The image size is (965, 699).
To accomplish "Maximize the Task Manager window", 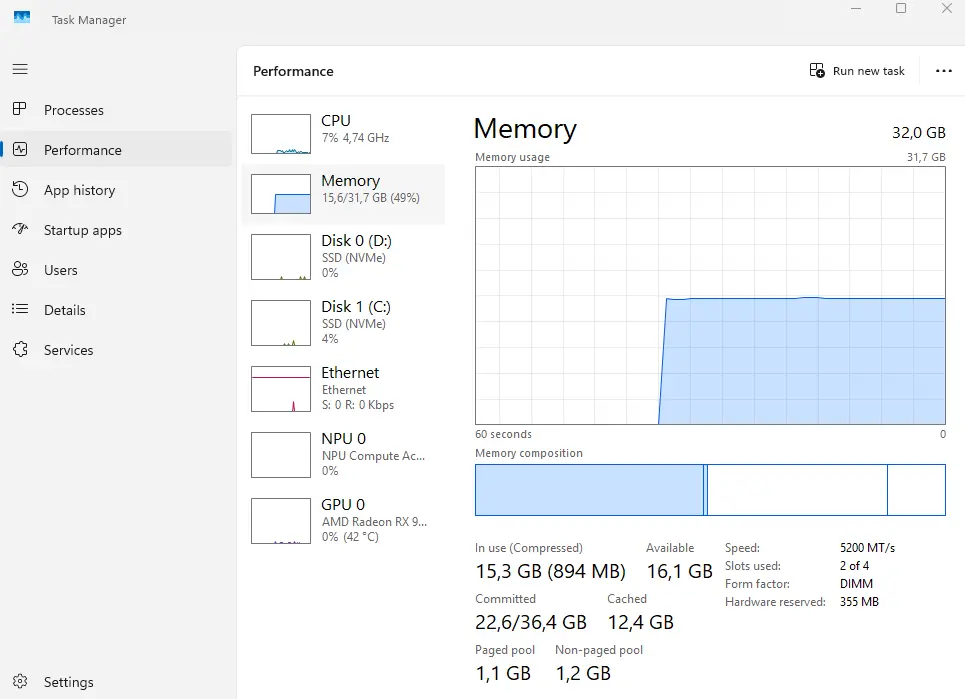I will click(901, 9).
